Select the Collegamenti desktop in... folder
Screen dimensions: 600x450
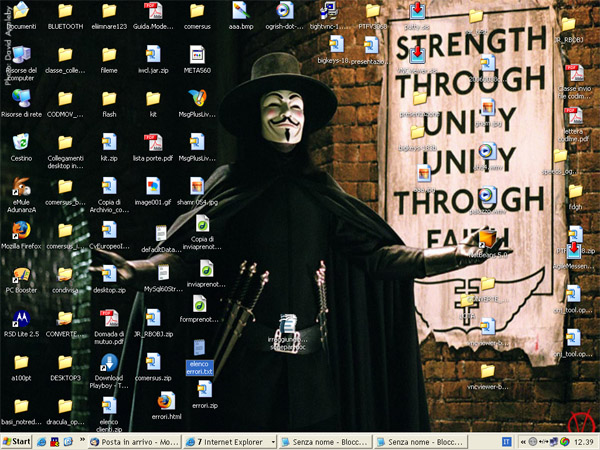65,142
